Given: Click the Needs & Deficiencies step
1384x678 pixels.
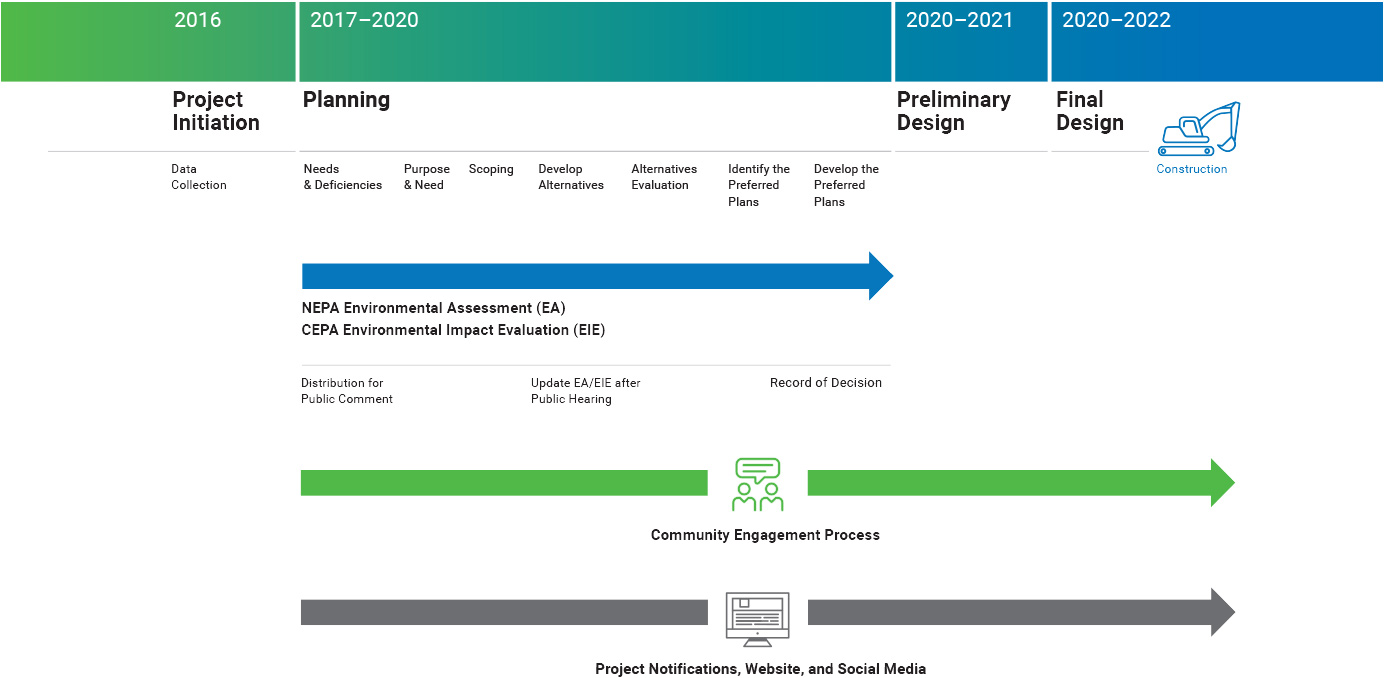Looking at the screenshot, I should tap(342, 177).
